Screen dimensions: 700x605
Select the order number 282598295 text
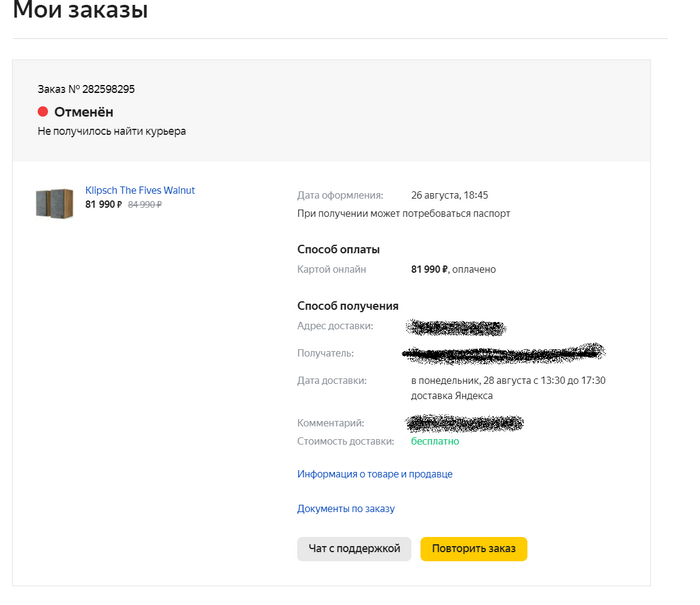108,89
